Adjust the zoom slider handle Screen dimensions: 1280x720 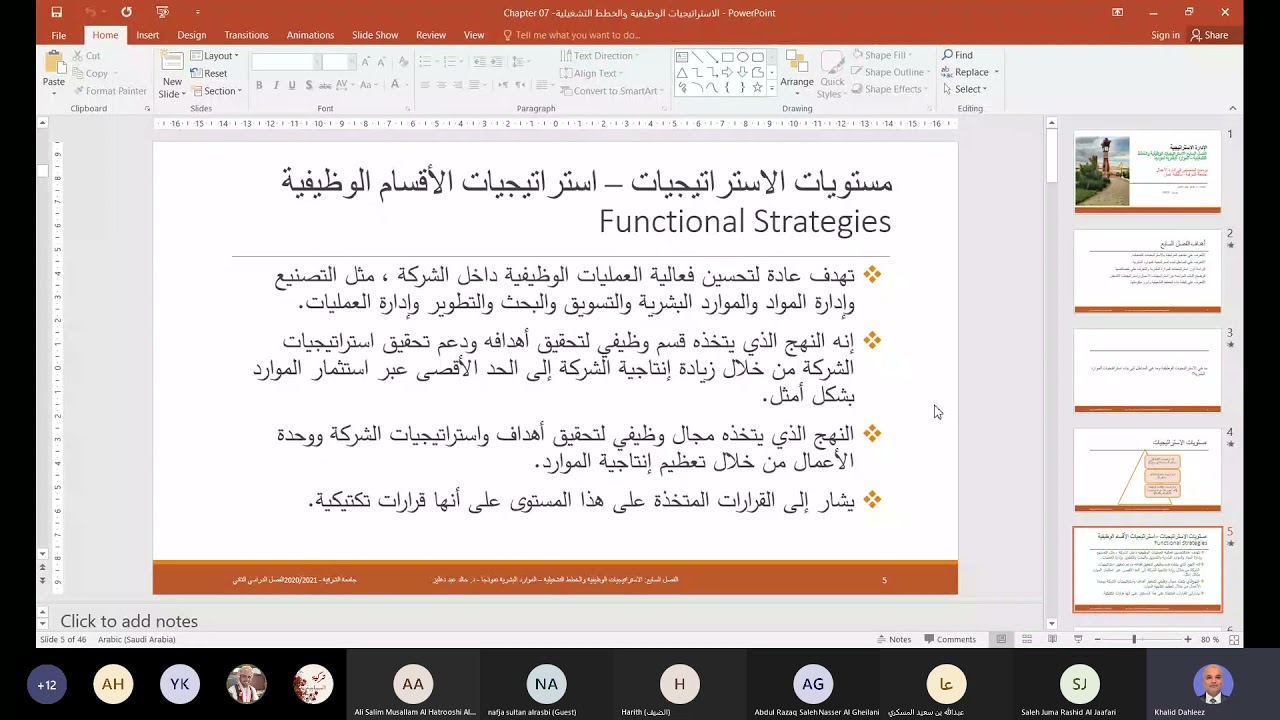(1134, 639)
